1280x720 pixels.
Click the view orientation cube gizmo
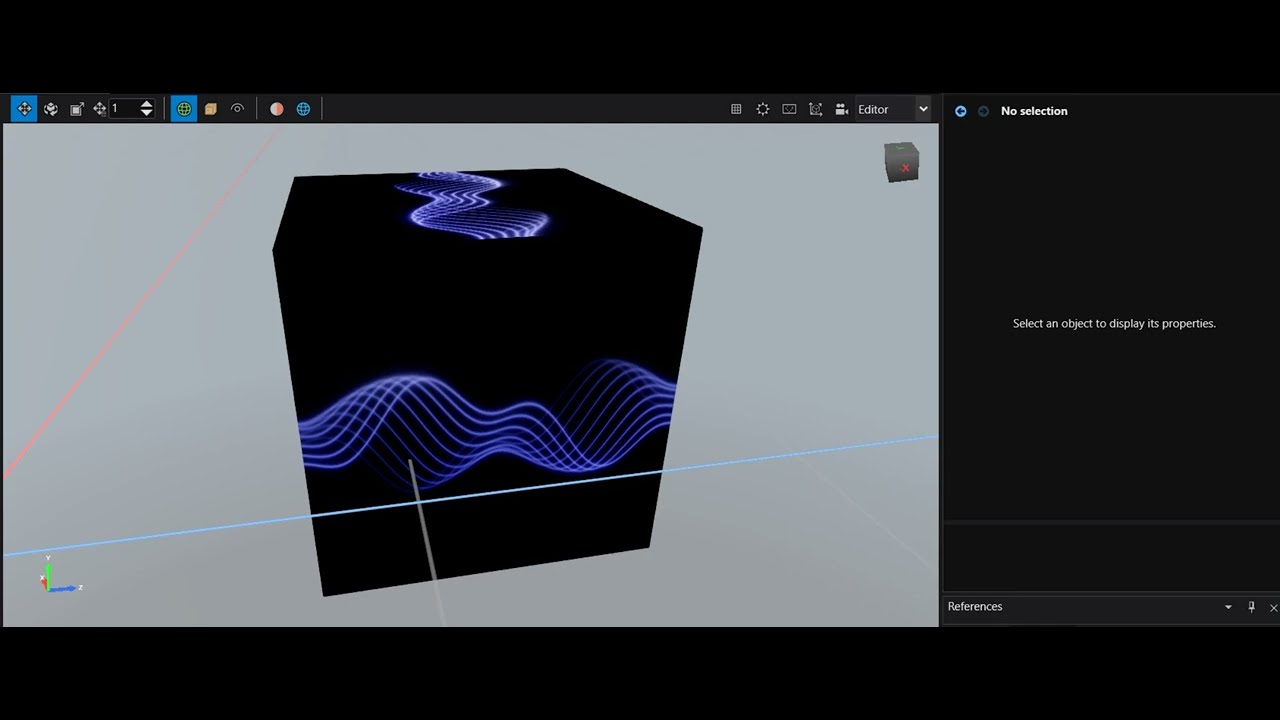tap(901, 162)
